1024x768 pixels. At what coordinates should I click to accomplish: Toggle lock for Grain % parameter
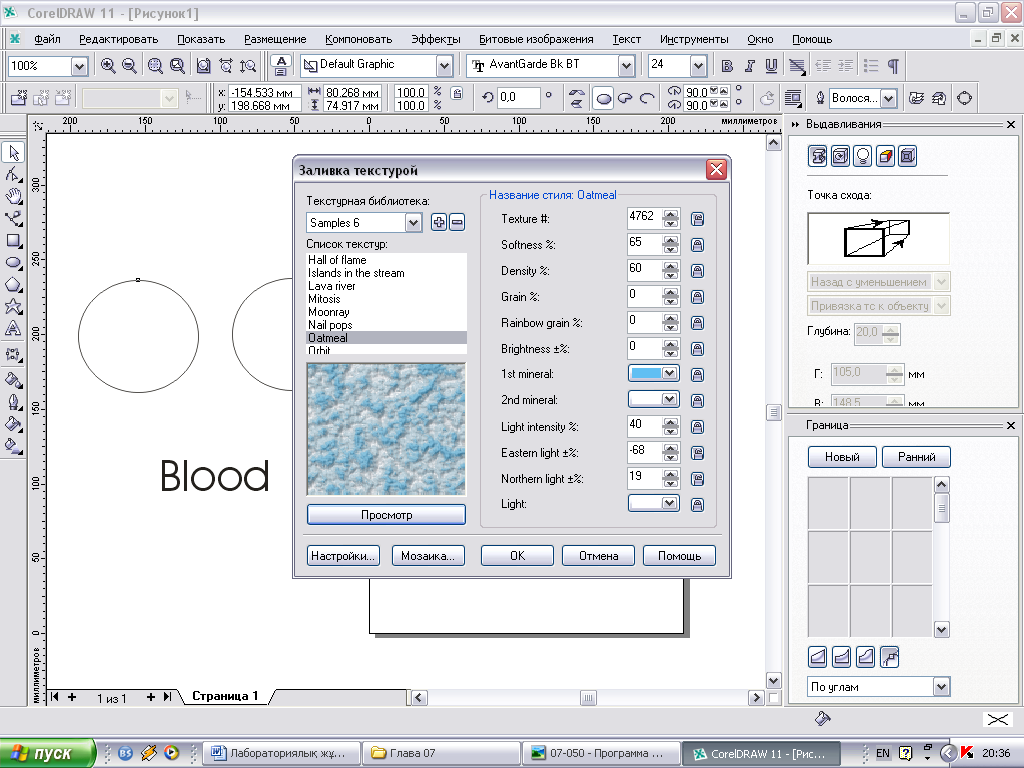pos(697,297)
